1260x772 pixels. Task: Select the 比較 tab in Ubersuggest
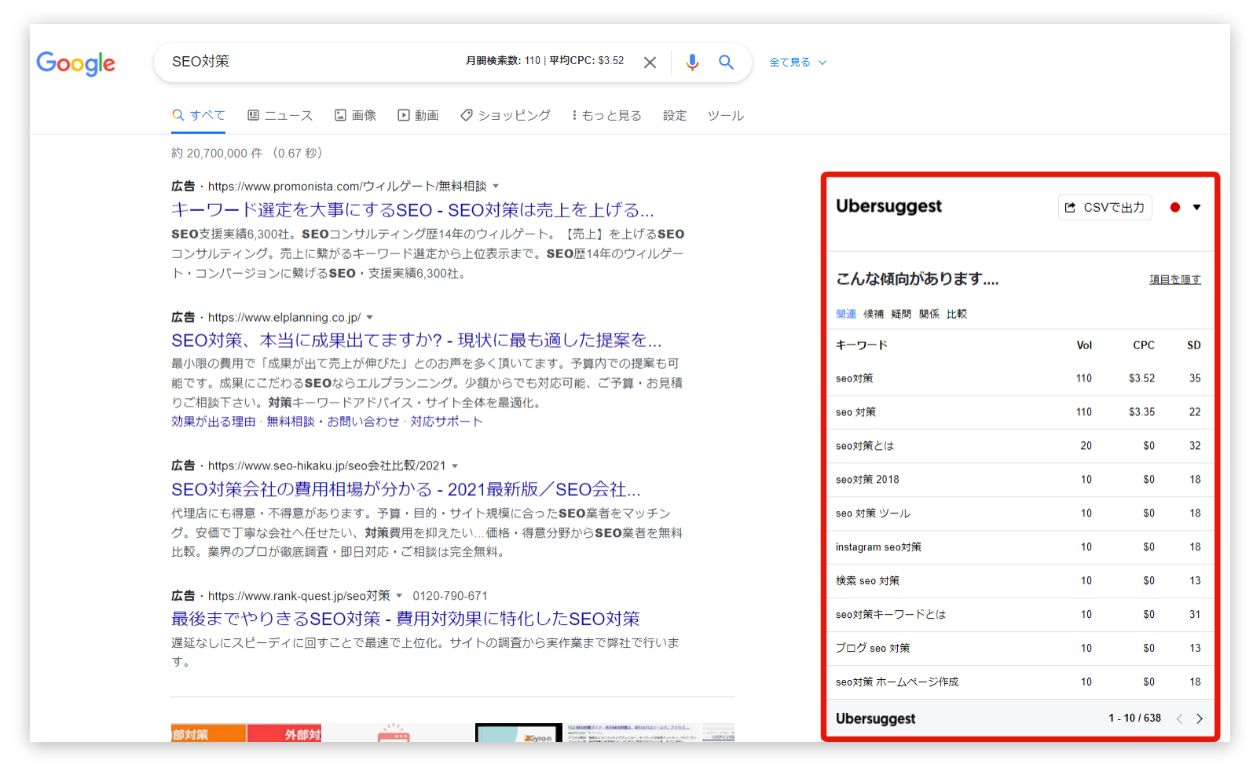click(x=957, y=314)
